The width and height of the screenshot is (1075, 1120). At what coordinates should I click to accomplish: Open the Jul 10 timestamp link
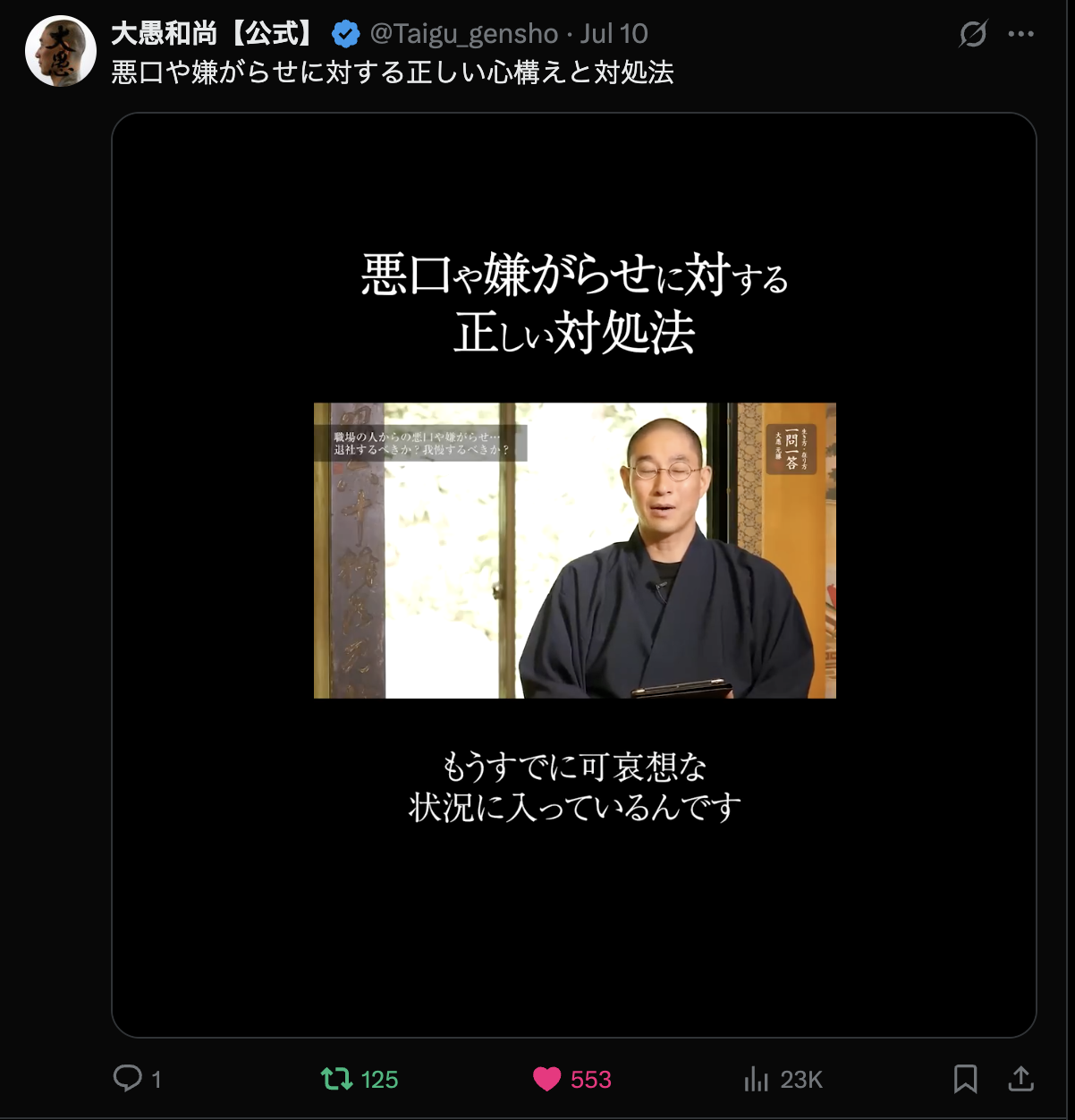tap(614, 34)
